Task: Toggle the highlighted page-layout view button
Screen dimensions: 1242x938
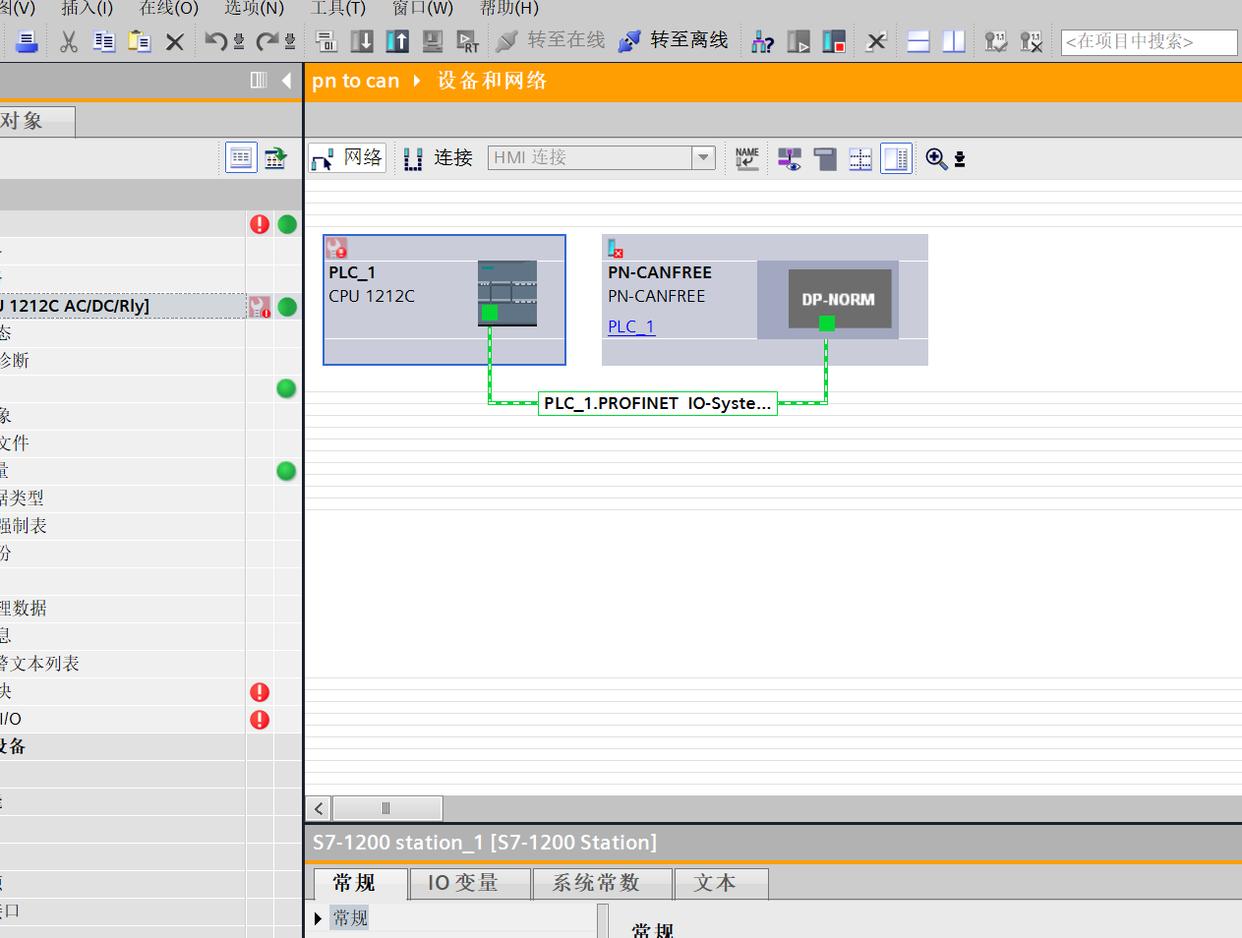Action: pos(896,158)
